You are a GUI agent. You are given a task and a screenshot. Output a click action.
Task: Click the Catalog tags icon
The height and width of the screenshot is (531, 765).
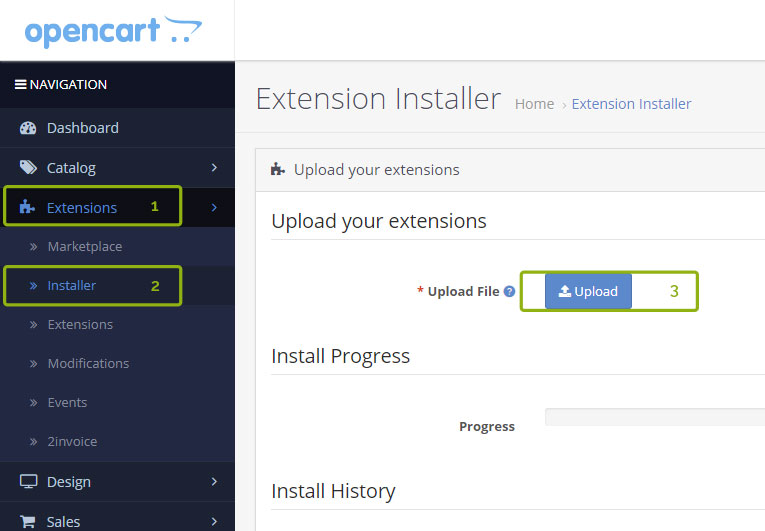pyautogui.click(x=28, y=167)
